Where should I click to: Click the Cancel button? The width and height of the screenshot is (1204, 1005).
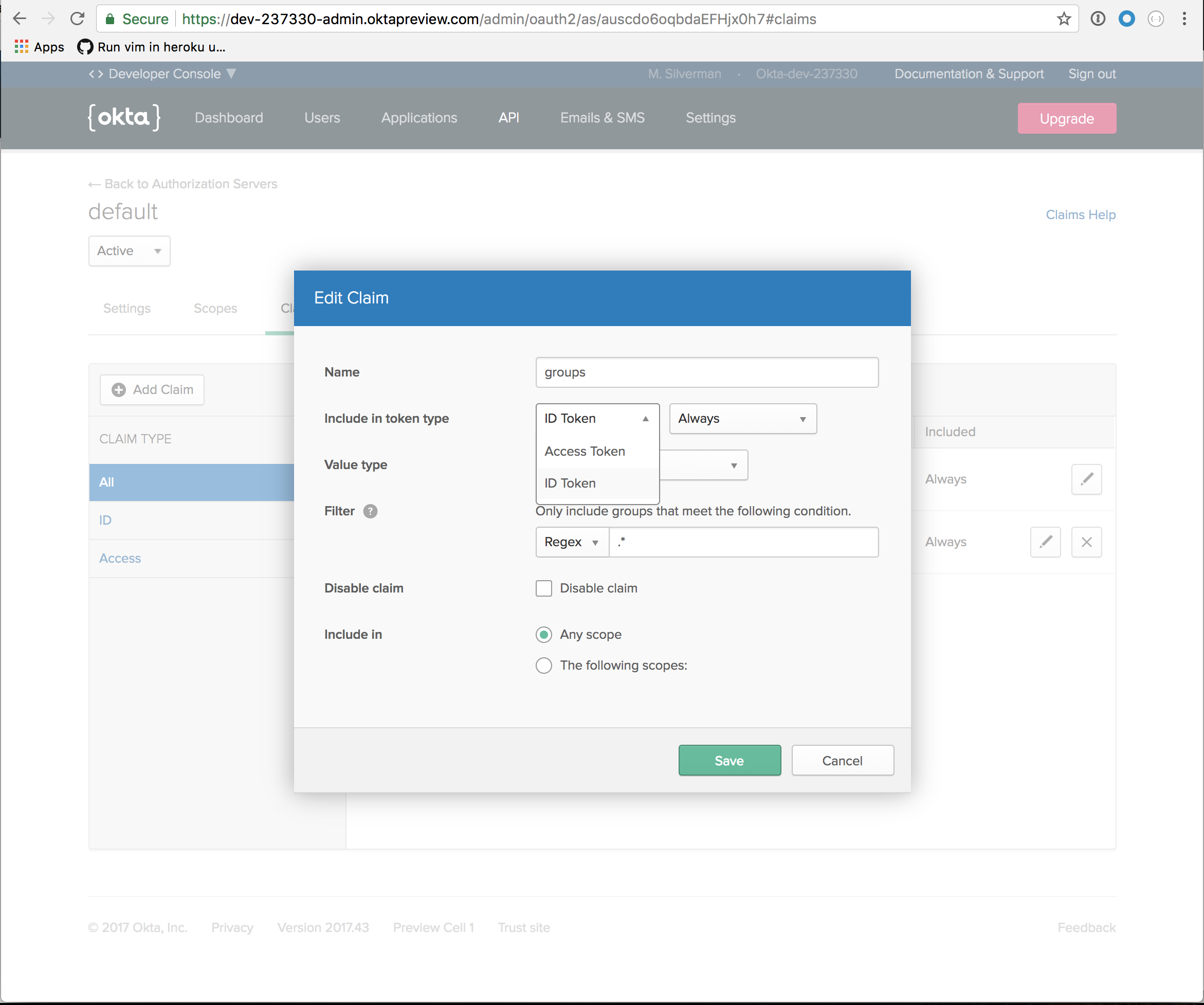(842, 761)
